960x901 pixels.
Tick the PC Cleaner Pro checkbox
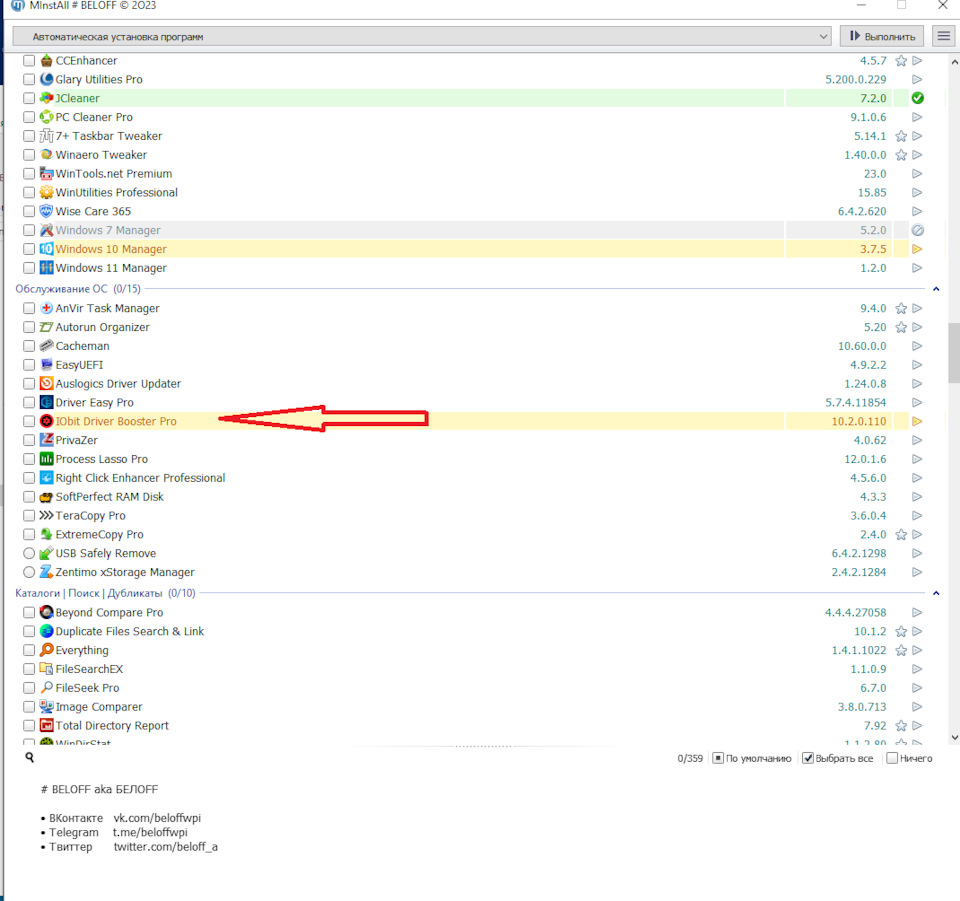point(29,117)
